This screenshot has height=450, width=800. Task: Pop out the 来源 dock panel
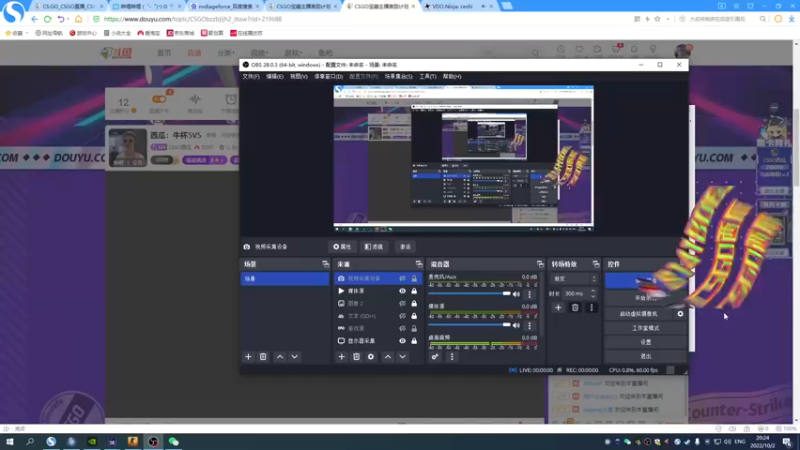click(419, 264)
